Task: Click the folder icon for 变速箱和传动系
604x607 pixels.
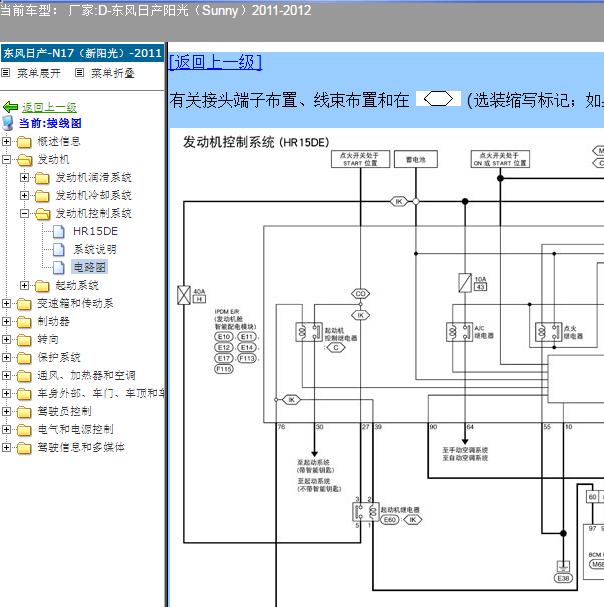Action: [24, 304]
